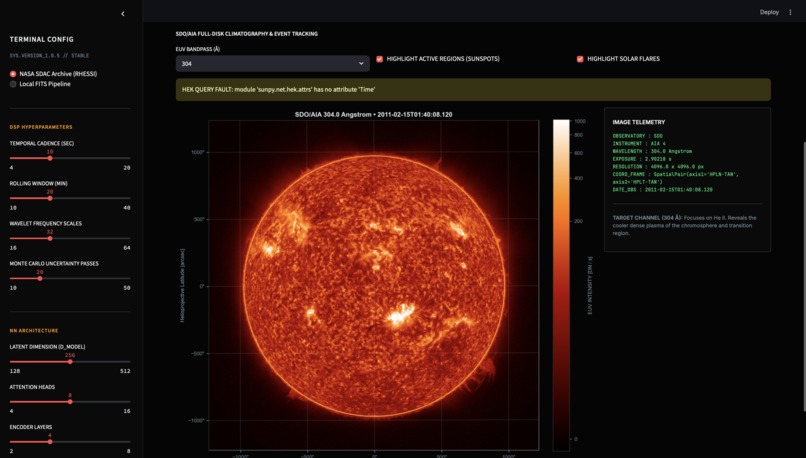This screenshot has height=458, width=806.
Task: Adjust the Encoder Layers slider handle
Action: click(50, 442)
